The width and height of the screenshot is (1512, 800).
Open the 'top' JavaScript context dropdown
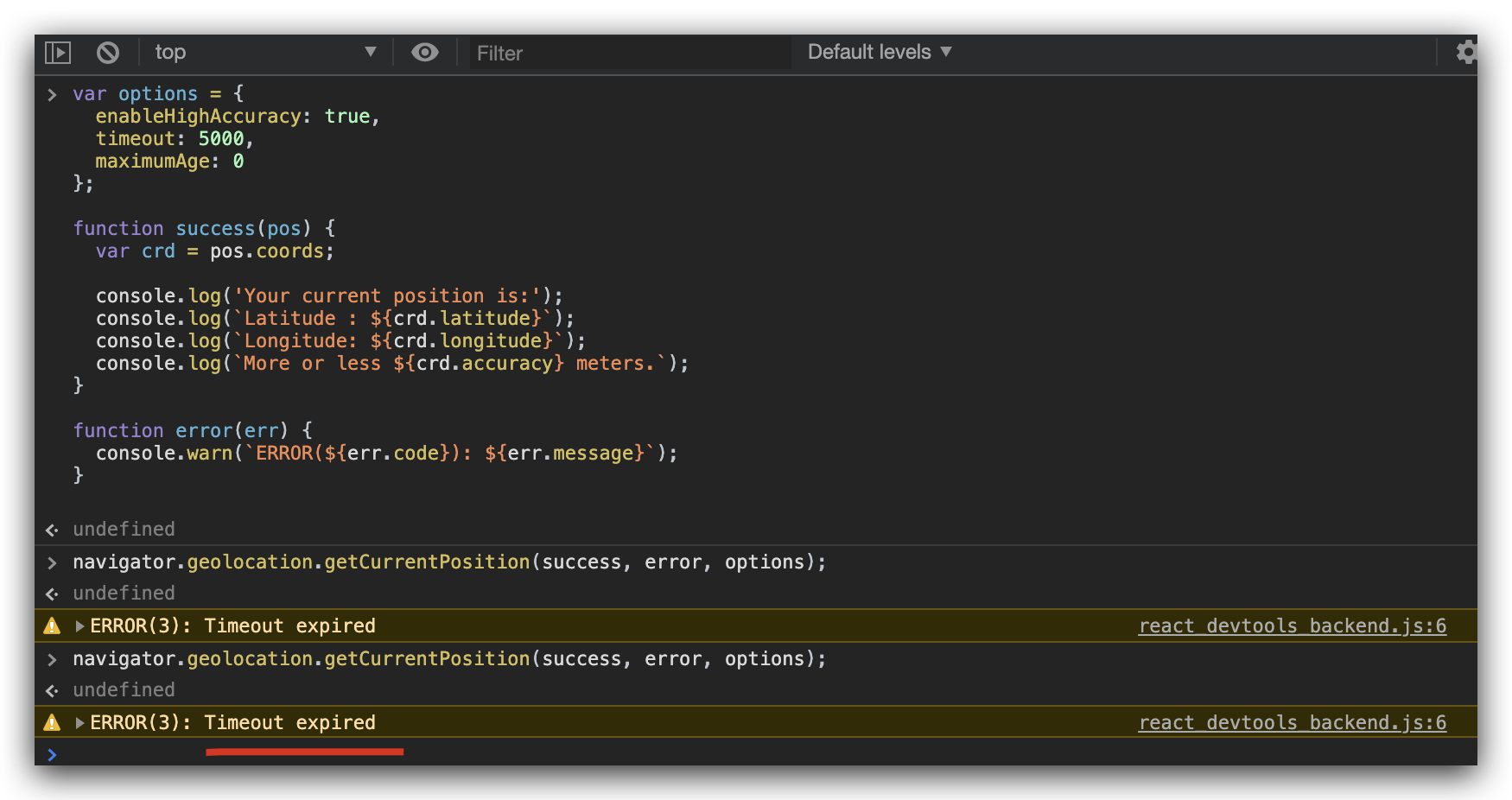pos(265,53)
